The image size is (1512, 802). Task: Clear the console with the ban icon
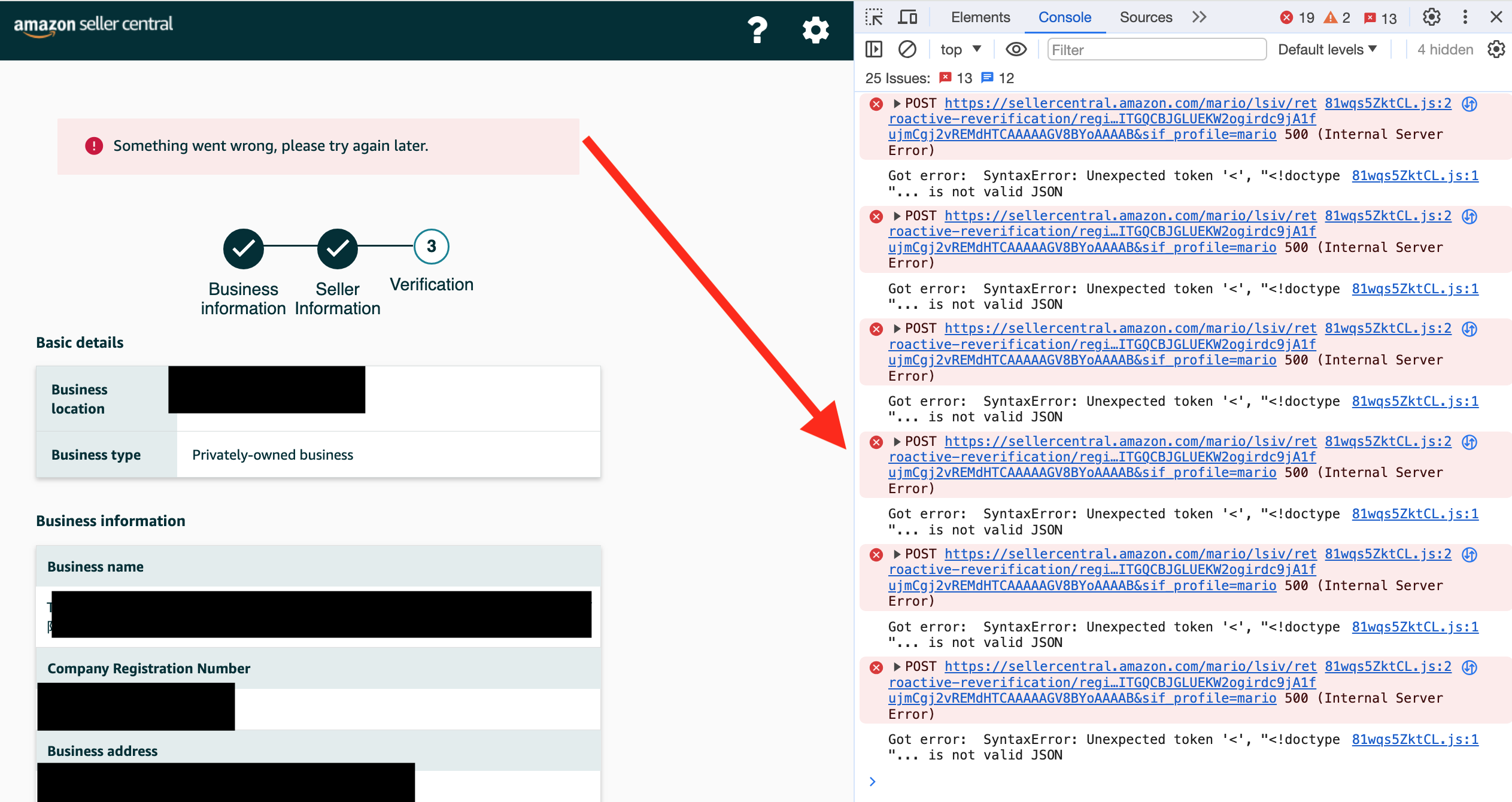[x=907, y=49]
